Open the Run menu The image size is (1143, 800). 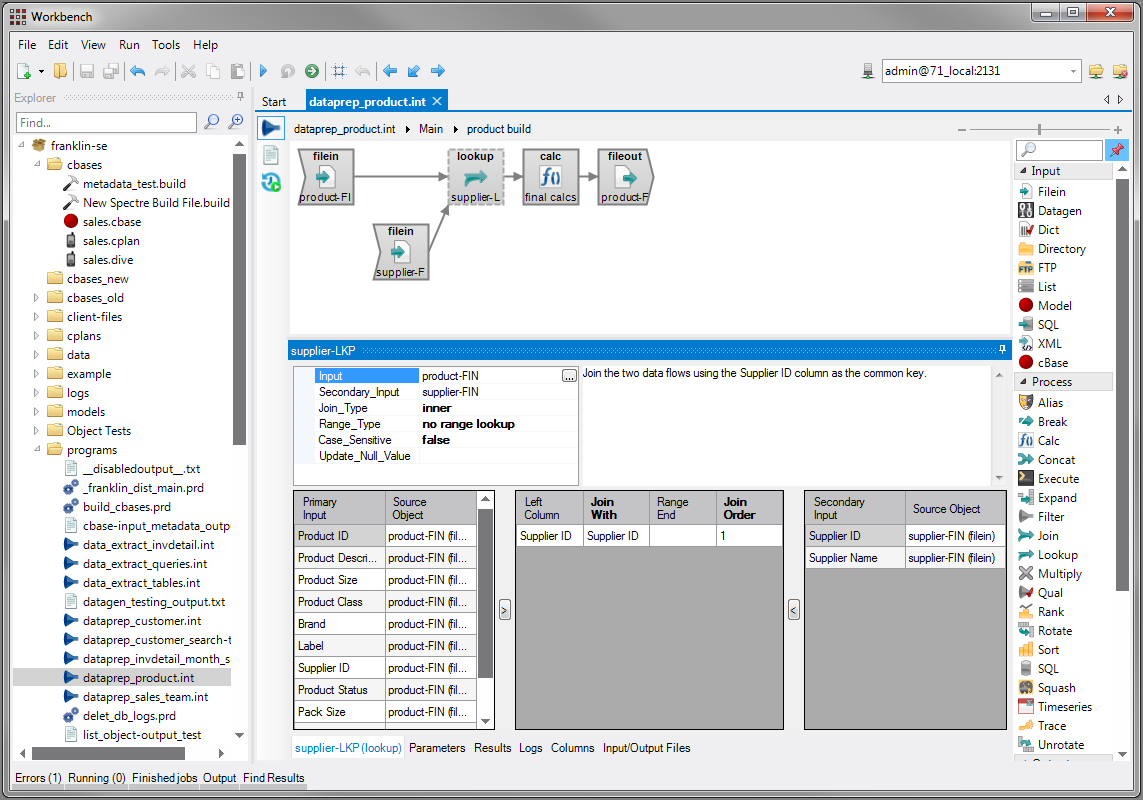(x=129, y=45)
